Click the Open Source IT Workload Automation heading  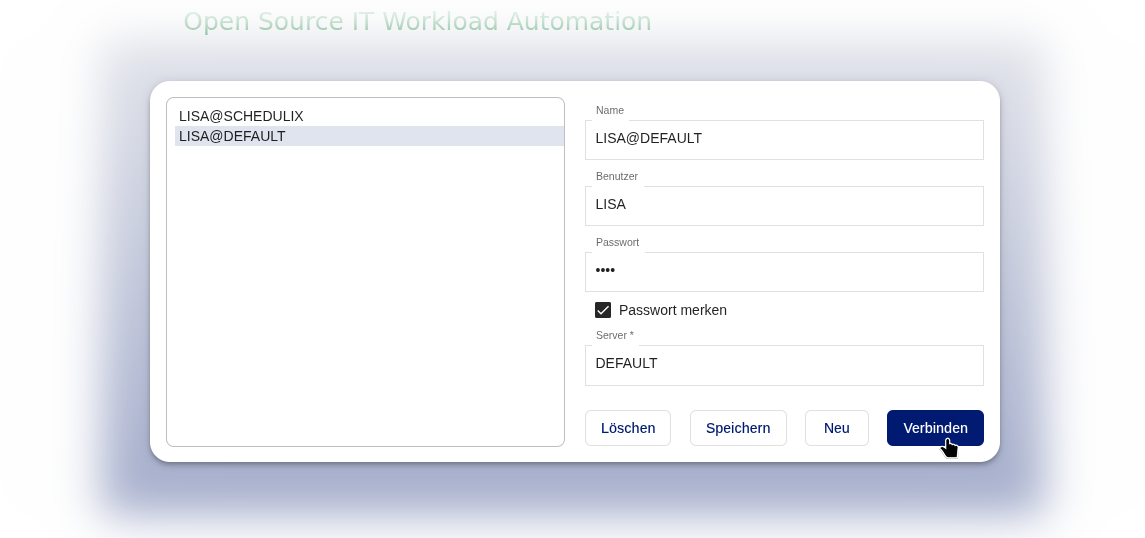[x=417, y=22]
